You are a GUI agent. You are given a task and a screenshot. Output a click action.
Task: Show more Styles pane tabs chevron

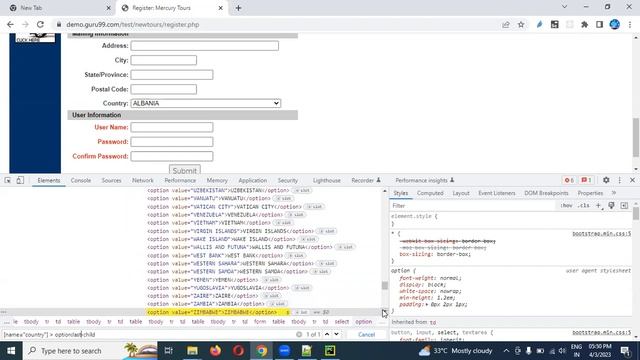pyautogui.click(x=614, y=193)
